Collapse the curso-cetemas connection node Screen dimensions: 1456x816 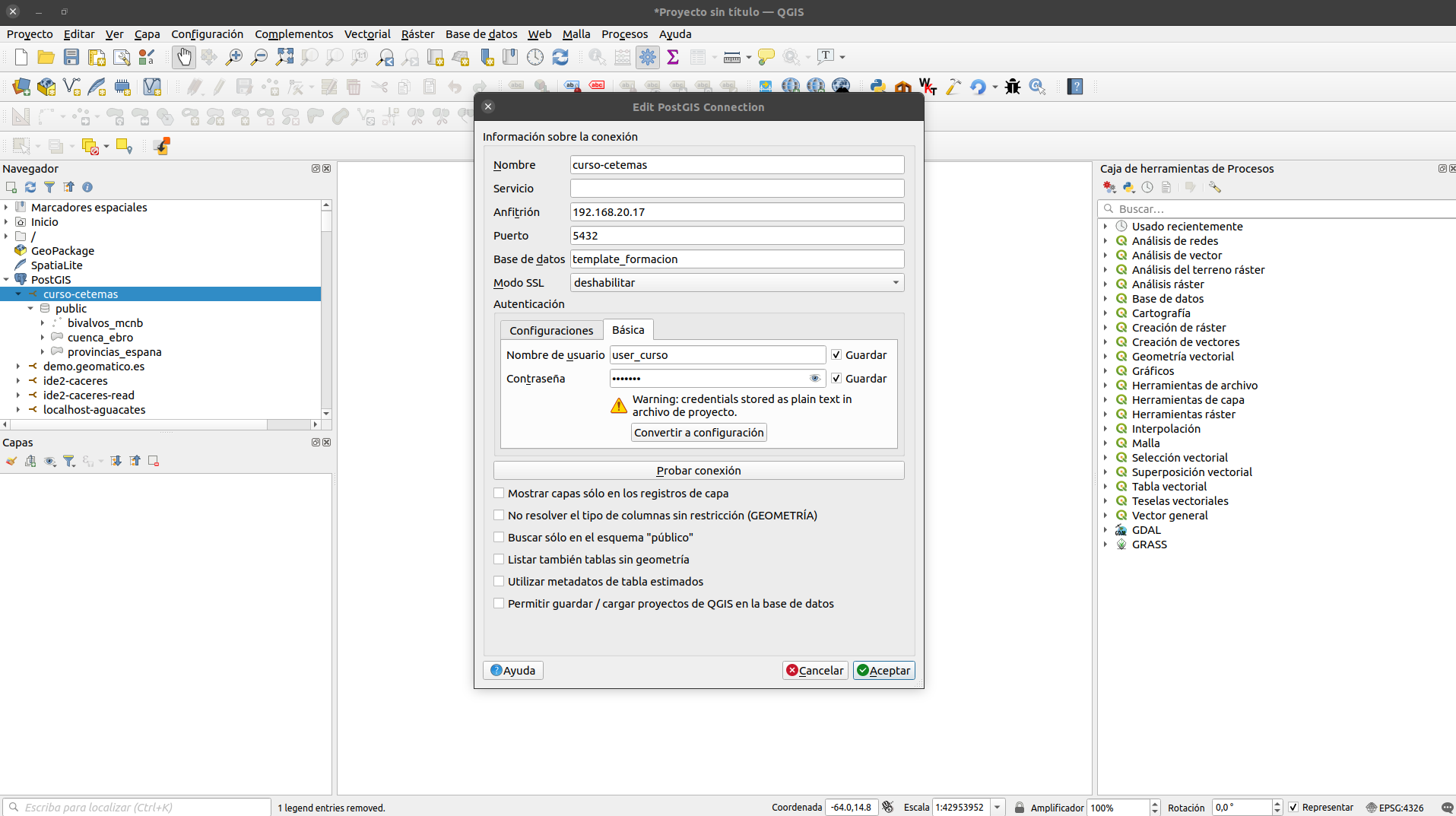(18, 294)
